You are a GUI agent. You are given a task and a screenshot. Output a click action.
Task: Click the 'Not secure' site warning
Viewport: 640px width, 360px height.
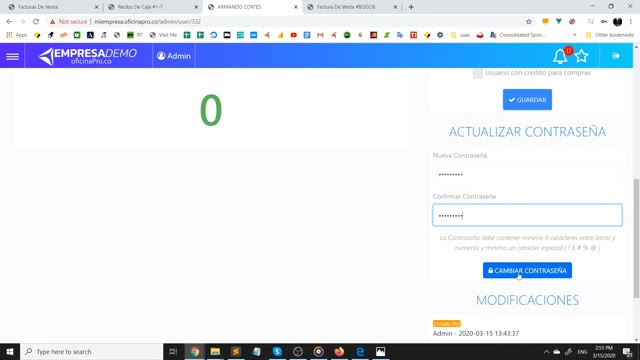pos(69,22)
